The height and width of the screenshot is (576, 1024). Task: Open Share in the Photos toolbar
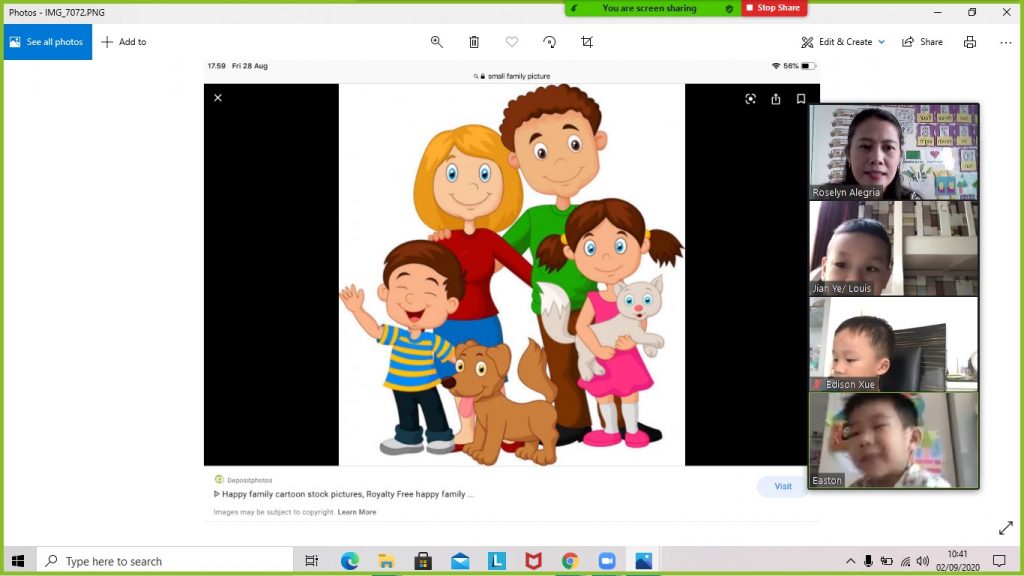922,42
